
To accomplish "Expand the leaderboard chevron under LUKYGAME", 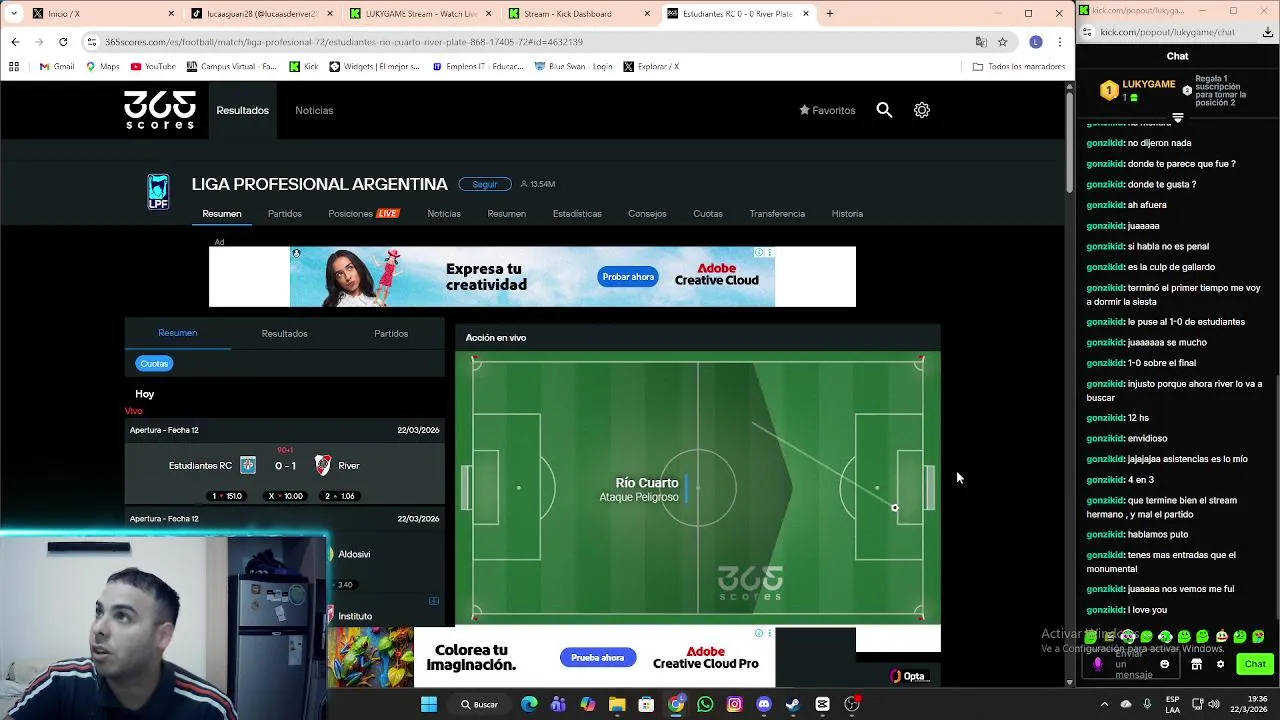I will click(1178, 118).
